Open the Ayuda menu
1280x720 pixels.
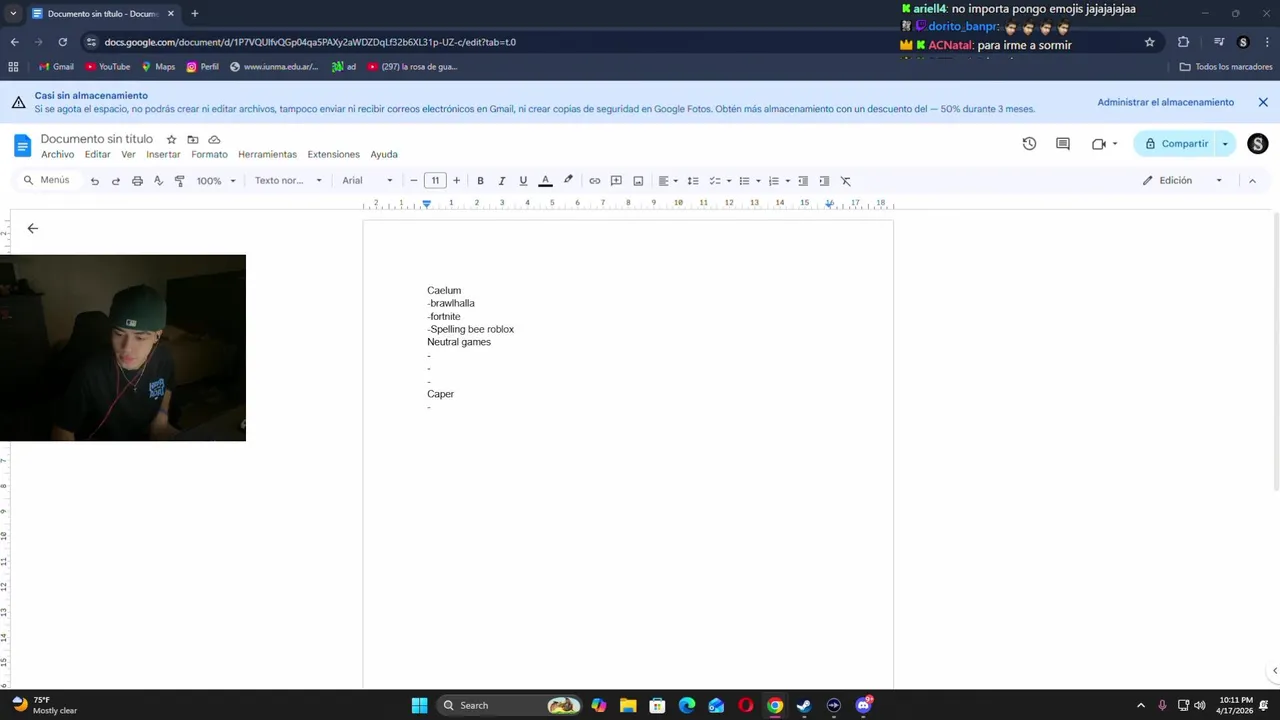(384, 155)
